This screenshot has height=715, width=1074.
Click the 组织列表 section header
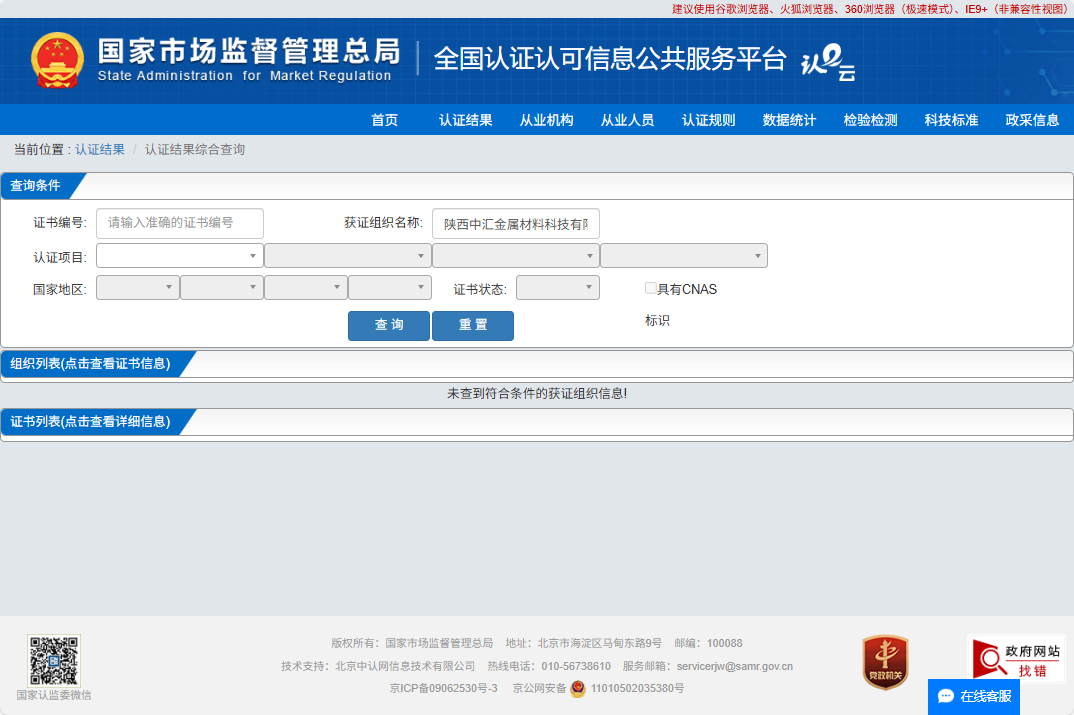[x=90, y=364]
